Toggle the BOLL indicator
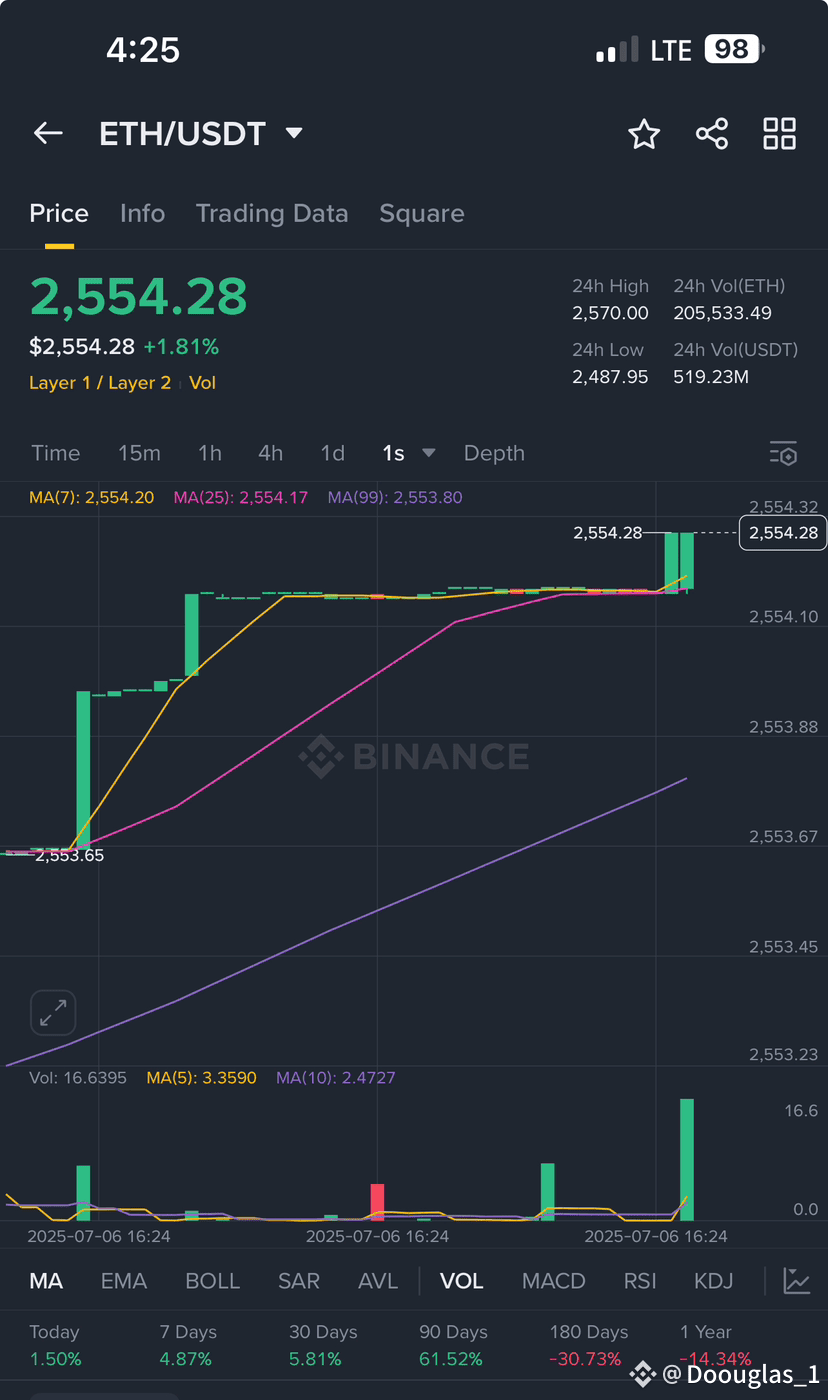Viewport: 828px width, 1400px height. coord(212,1281)
